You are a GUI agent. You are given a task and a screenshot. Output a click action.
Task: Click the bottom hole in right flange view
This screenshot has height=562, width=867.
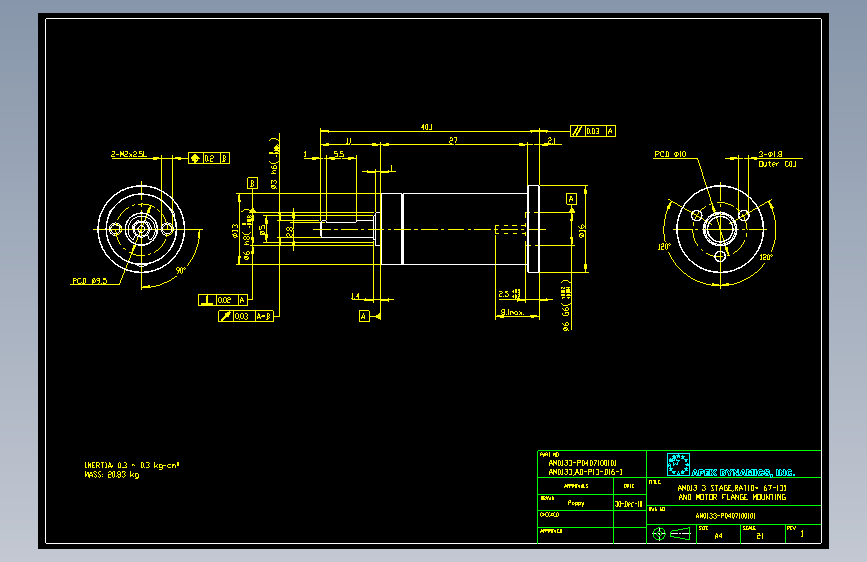click(720, 256)
